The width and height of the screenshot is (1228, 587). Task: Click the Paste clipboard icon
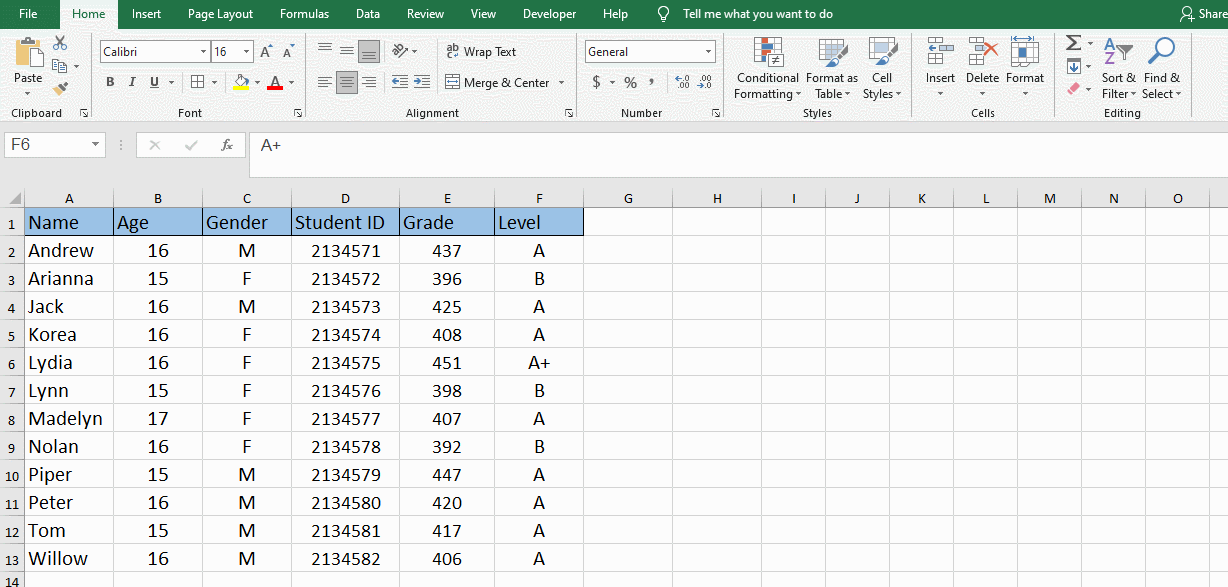tap(28, 52)
